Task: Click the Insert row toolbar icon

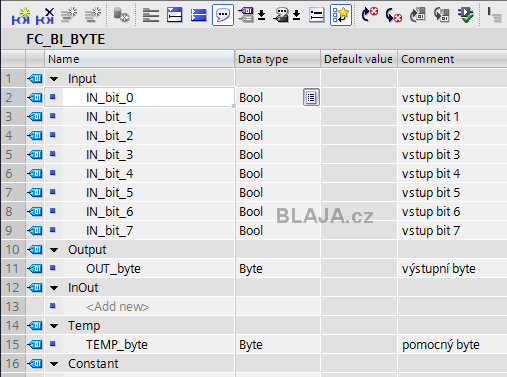Action: pos(69,15)
